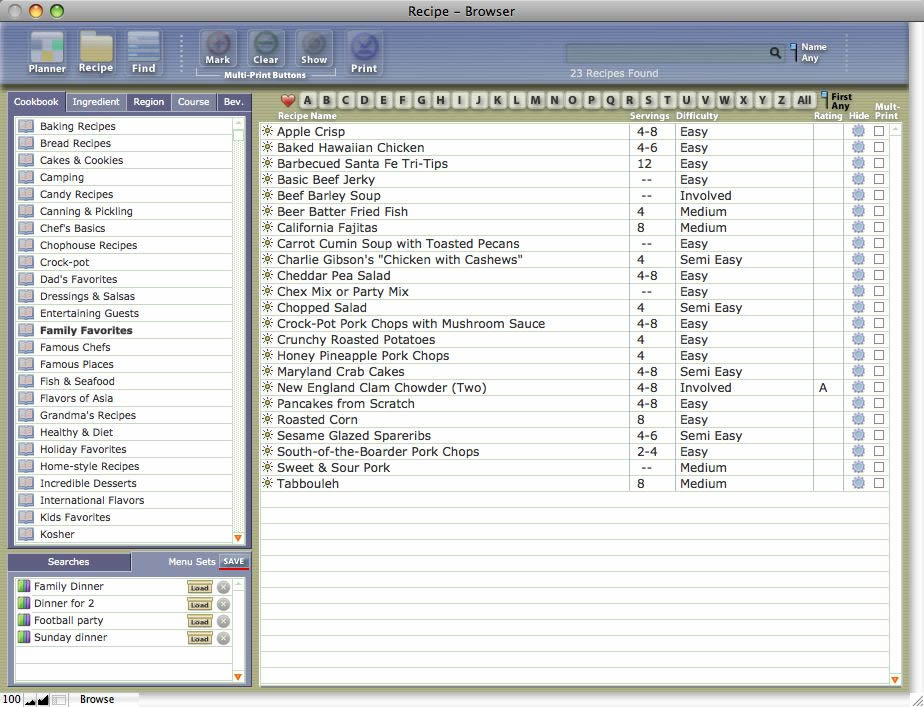This screenshot has height=707, width=924.
Task: Click the Find toolbar icon
Action: pos(144,52)
